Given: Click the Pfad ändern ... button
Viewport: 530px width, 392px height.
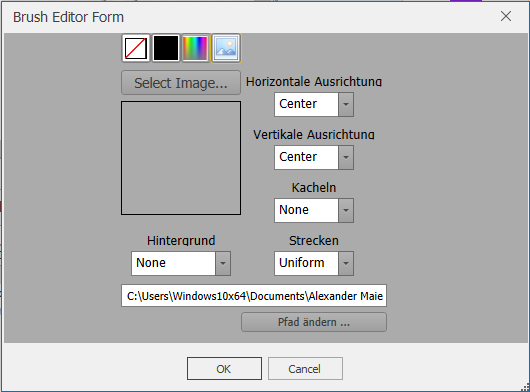Looking at the screenshot, I should click(314, 322).
